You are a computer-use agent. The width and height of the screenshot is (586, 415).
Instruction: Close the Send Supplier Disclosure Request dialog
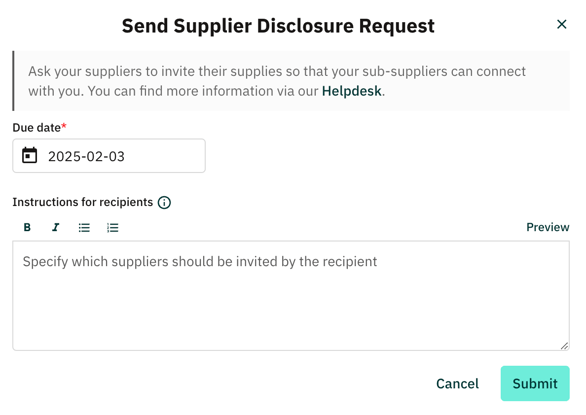561,24
